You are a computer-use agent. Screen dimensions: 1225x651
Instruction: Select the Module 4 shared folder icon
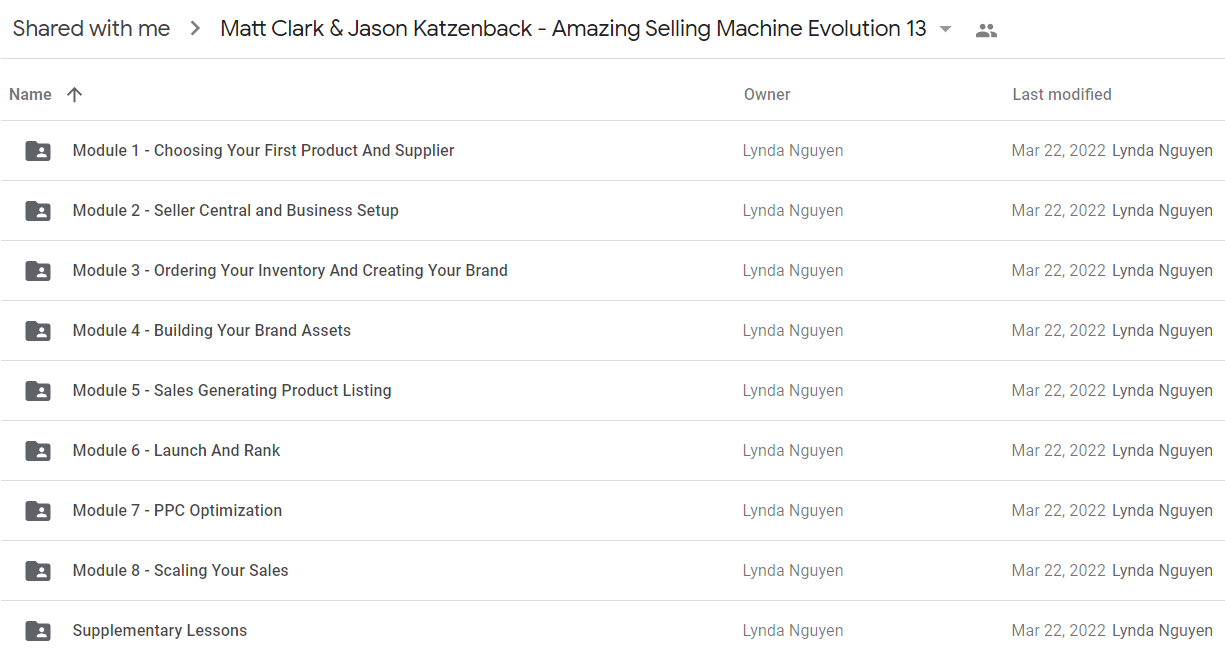coord(38,331)
